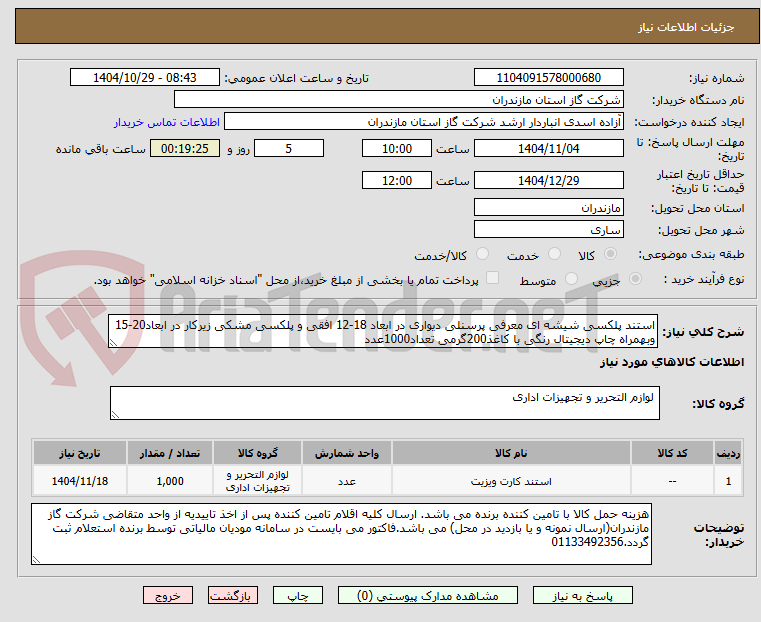Click the گروه کالا column header
Screen dimensions: 761x622
pyautogui.click(x=257, y=453)
